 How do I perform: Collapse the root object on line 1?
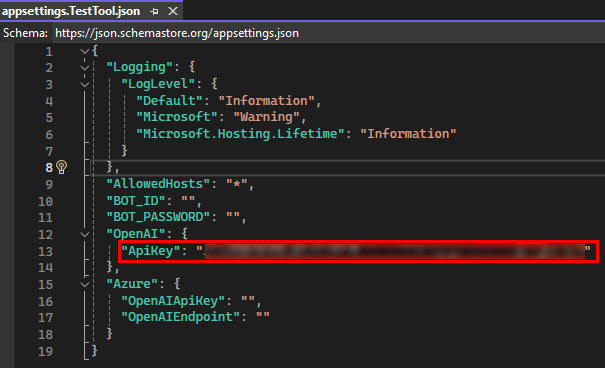coord(84,51)
